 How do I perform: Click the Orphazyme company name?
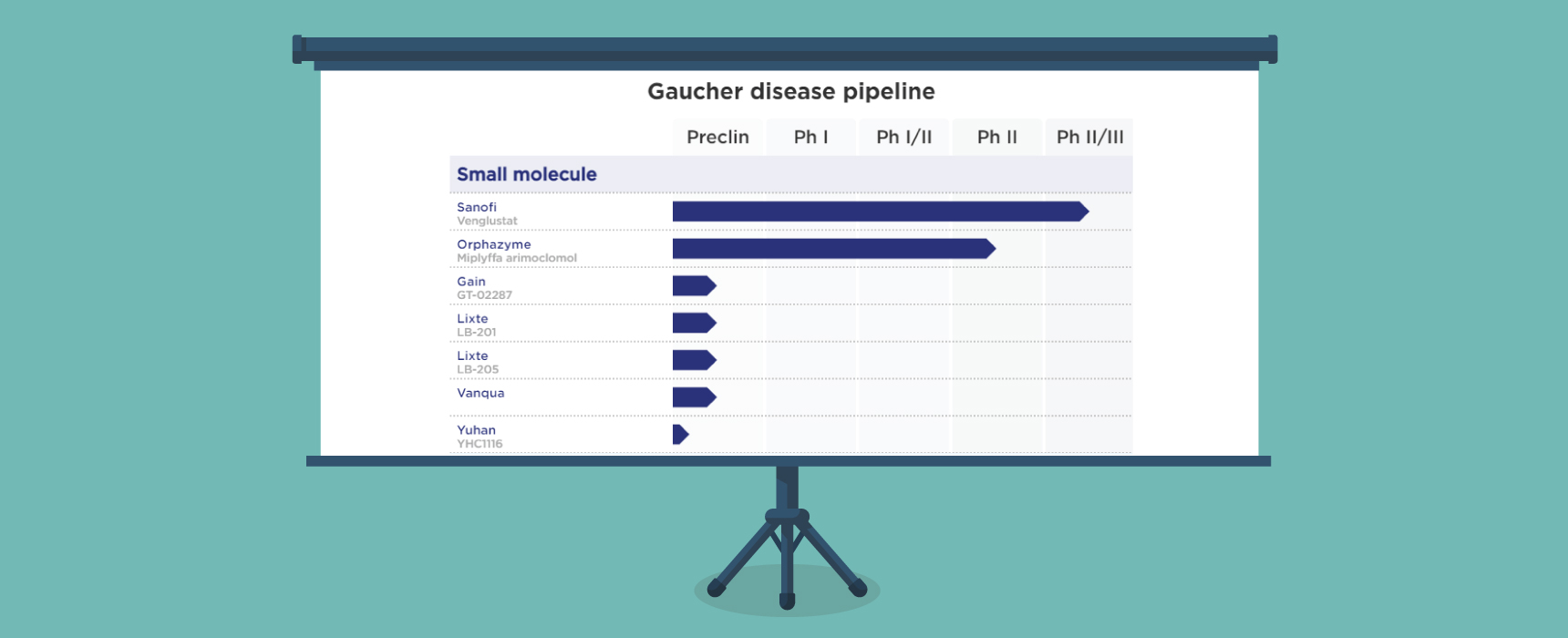493,244
